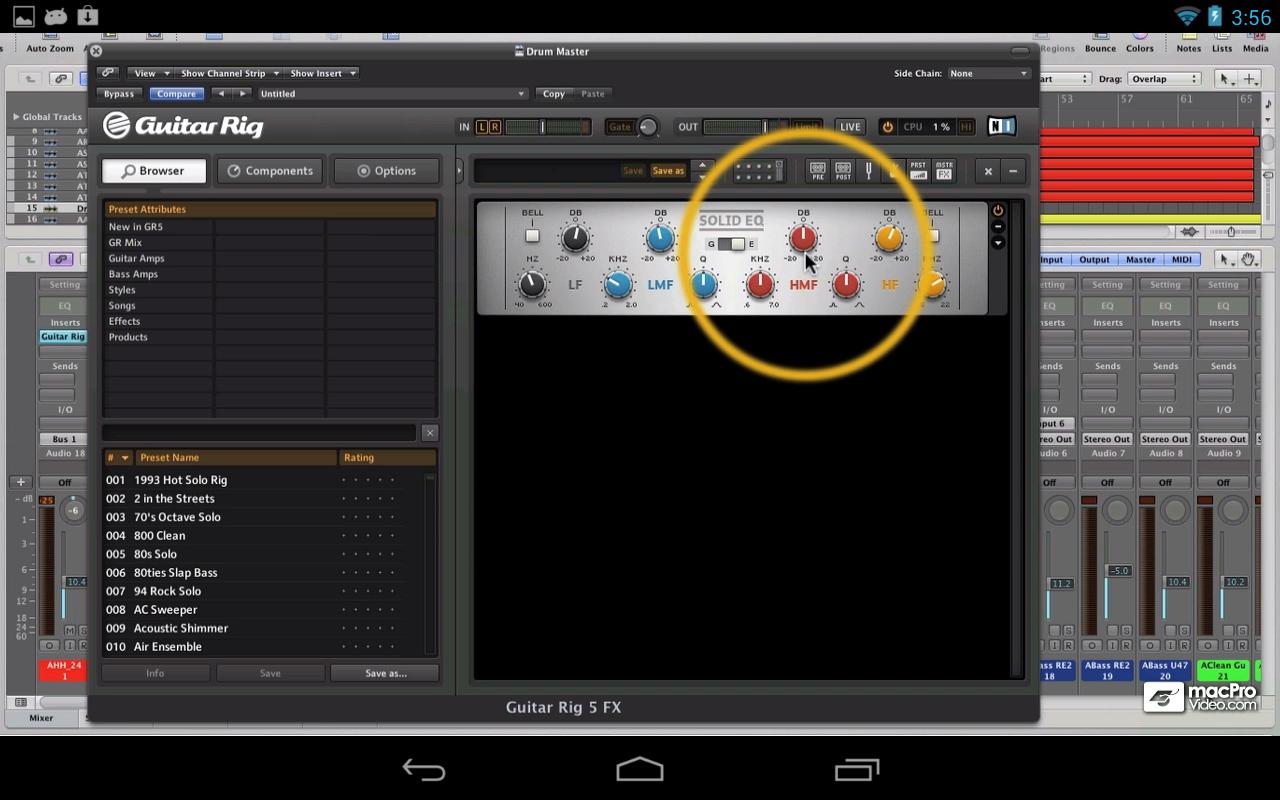Switch to MIDI tab in mixer window
The image size is (1280, 800).
click(x=1182, y=260)
